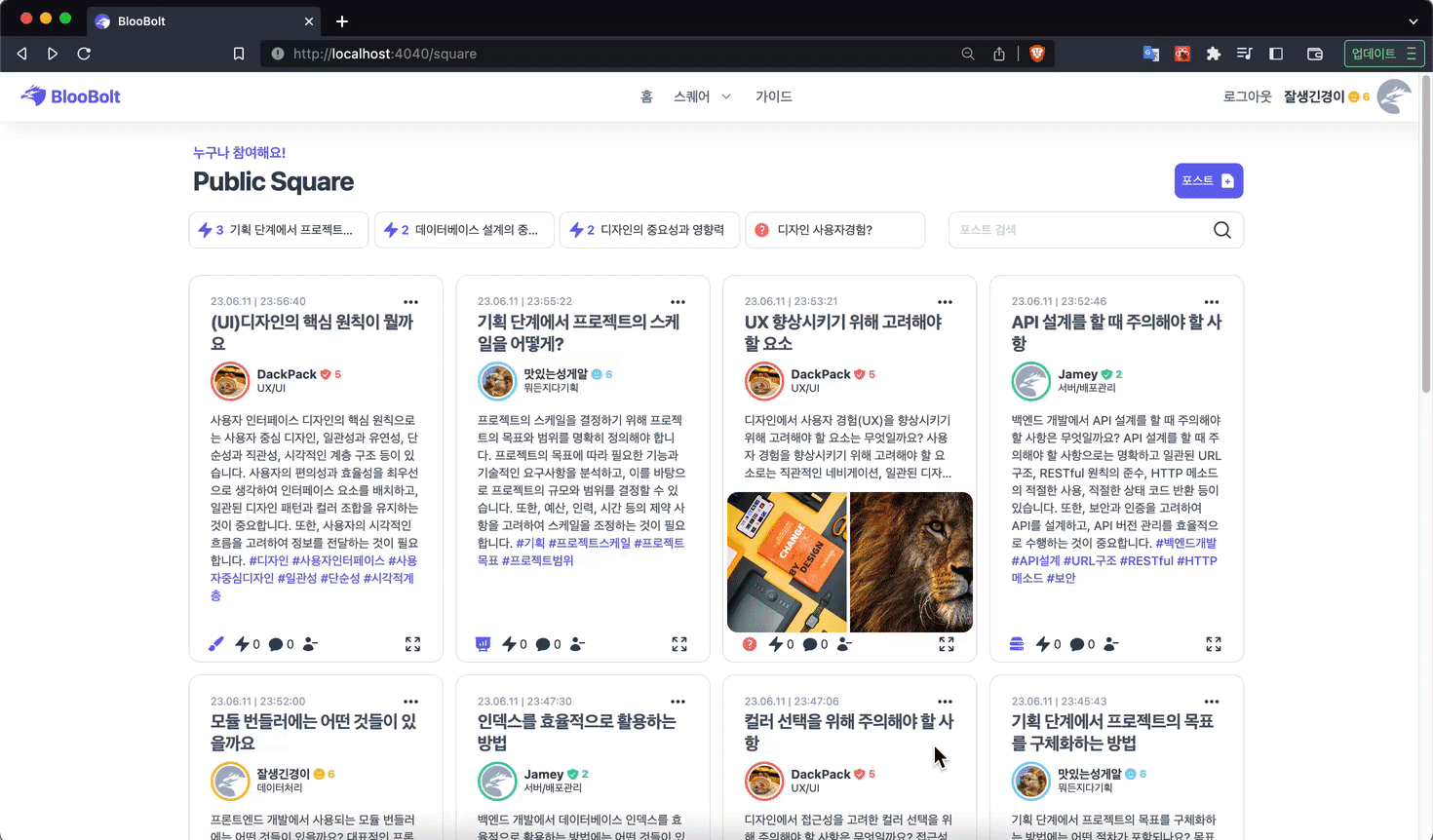Open comments on API 설계 post

click(x=1077, y=644)
